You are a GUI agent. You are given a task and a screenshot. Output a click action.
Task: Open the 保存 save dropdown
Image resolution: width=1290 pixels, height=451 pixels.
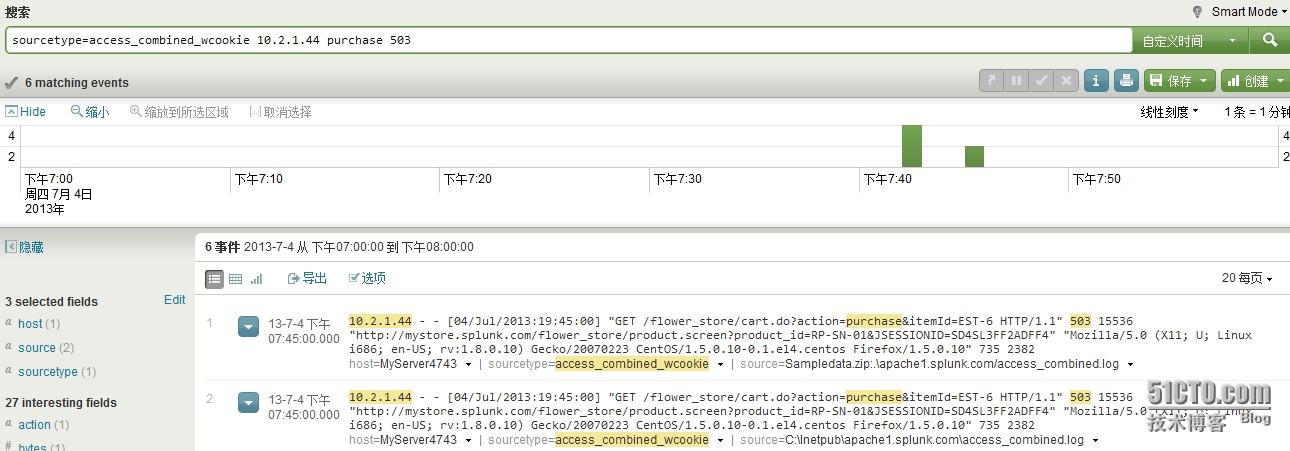(1180, 81)
